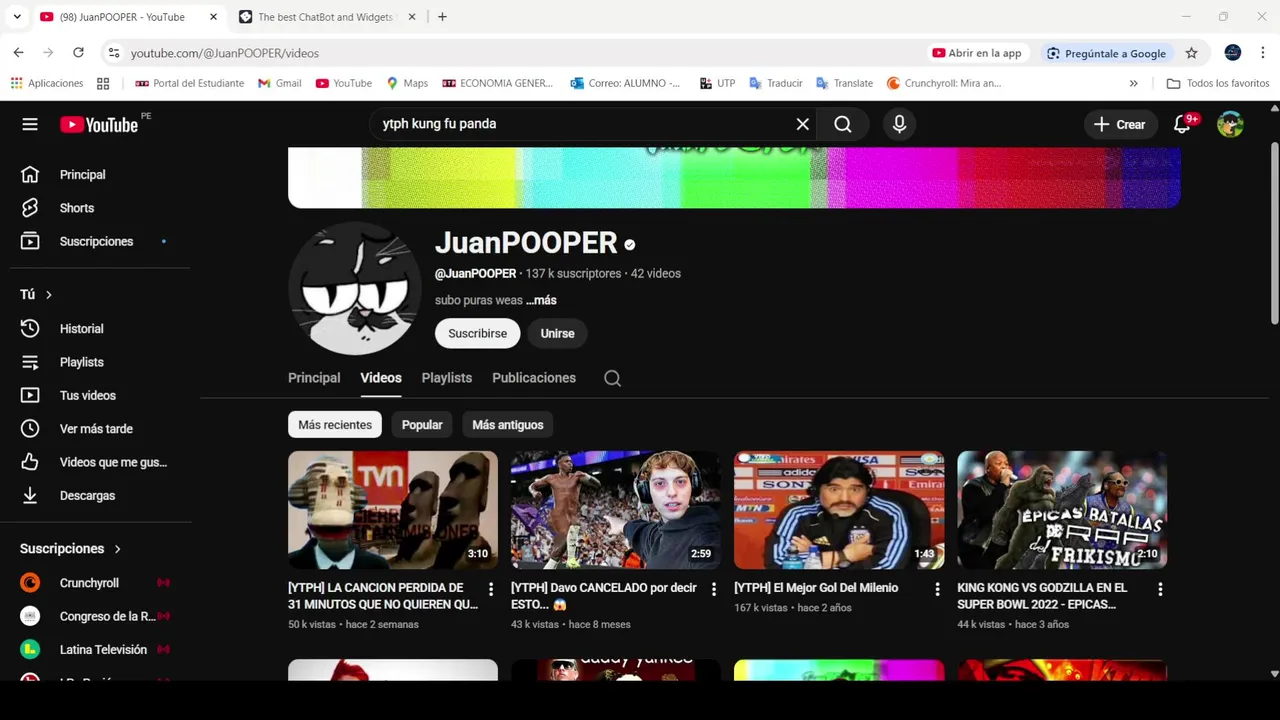The height and width of the screenshot is (720, 1280).
Task: Reload the page in the browser
Action: coord(78,53)
